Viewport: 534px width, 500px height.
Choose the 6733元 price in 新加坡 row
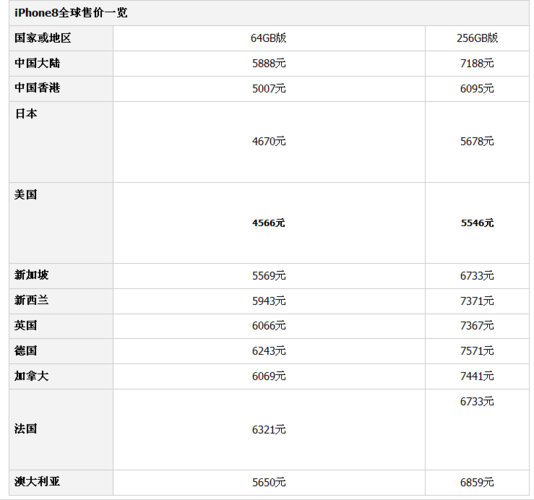(477, 276)
